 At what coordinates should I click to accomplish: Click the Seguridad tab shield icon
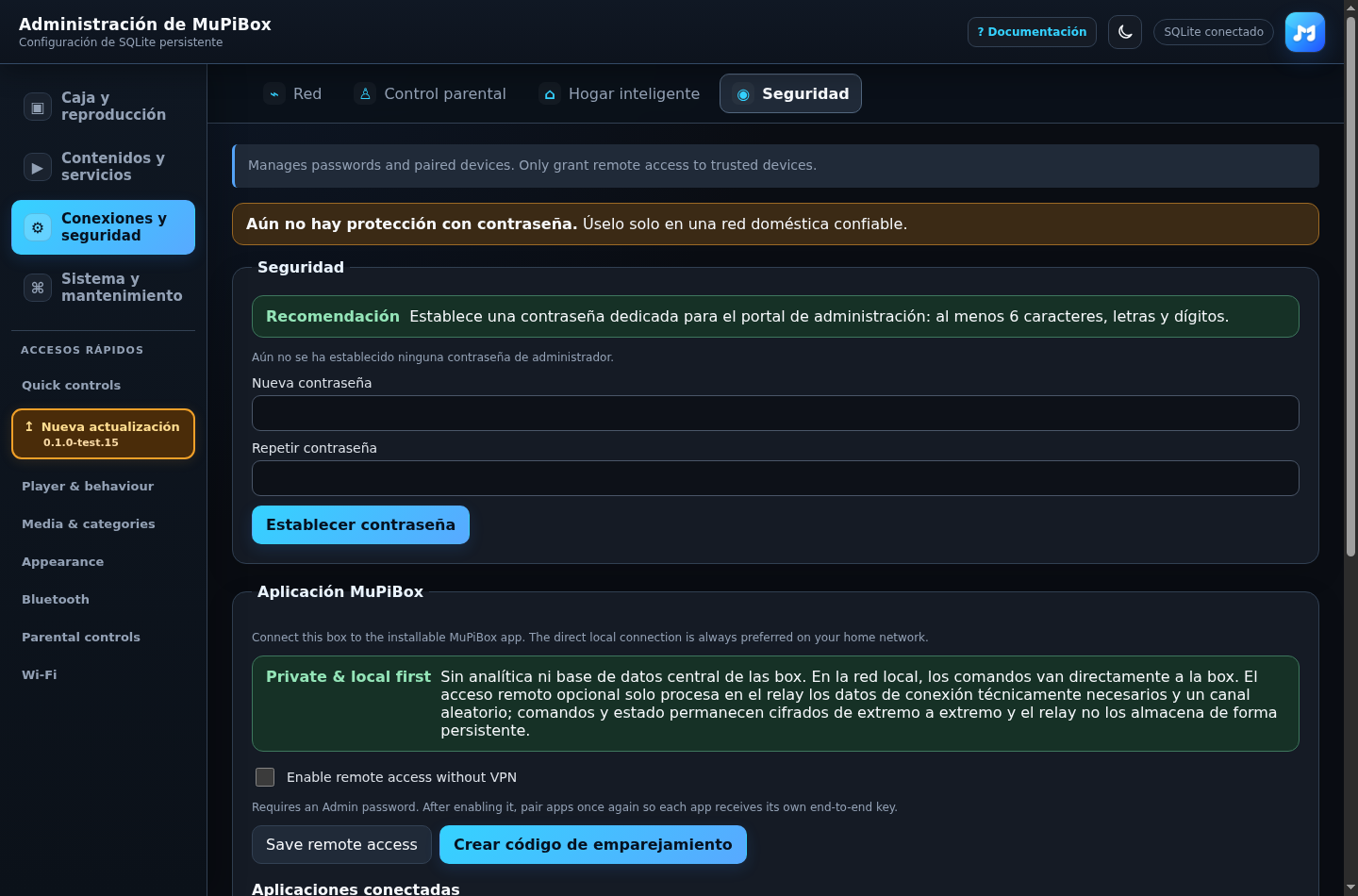pos(743,94)
